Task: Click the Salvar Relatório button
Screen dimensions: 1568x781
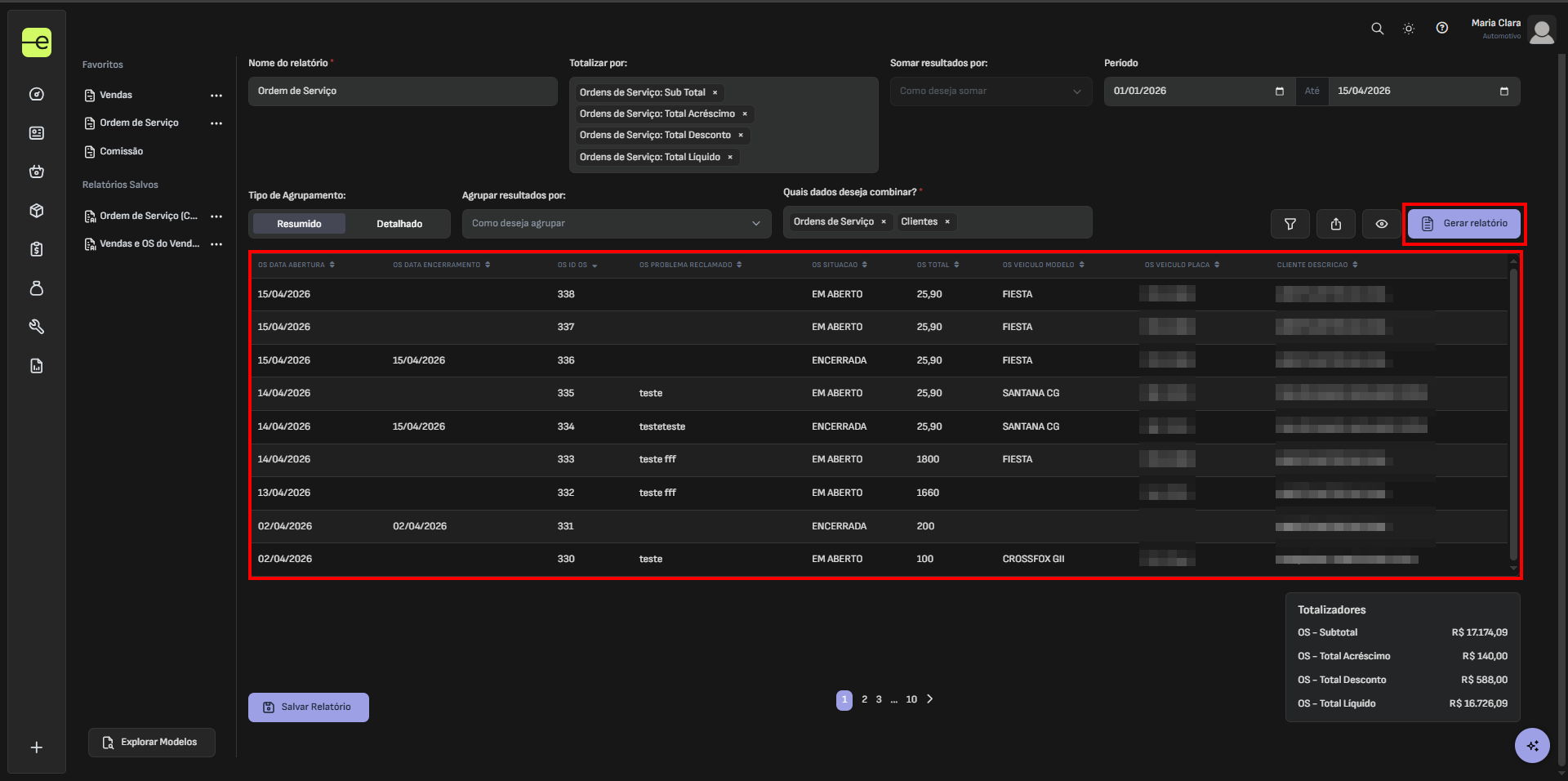Action: pyautogui.click(x=309, y=707)
